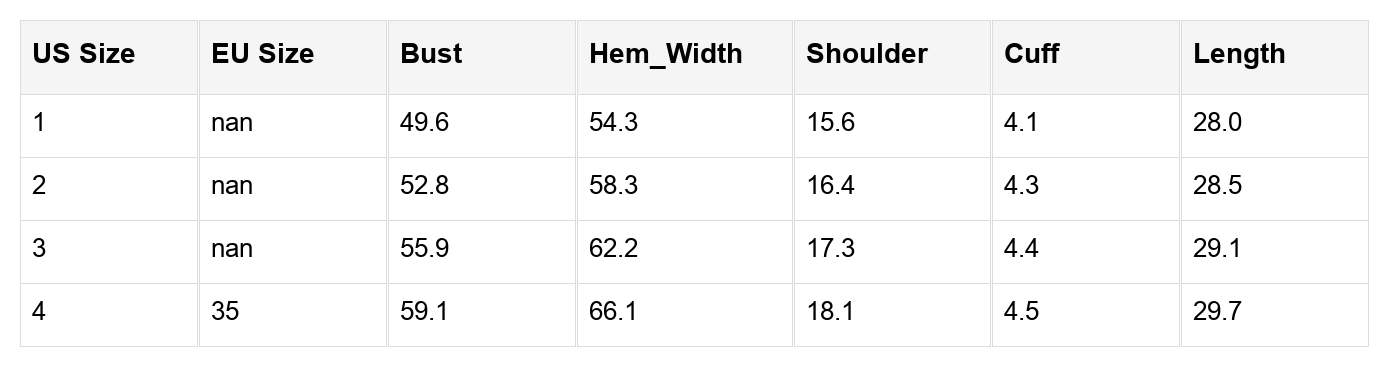Click the Shoulder column header
Image resolution: width=1388 pixels, height=366 pixels.
point(867,54)
